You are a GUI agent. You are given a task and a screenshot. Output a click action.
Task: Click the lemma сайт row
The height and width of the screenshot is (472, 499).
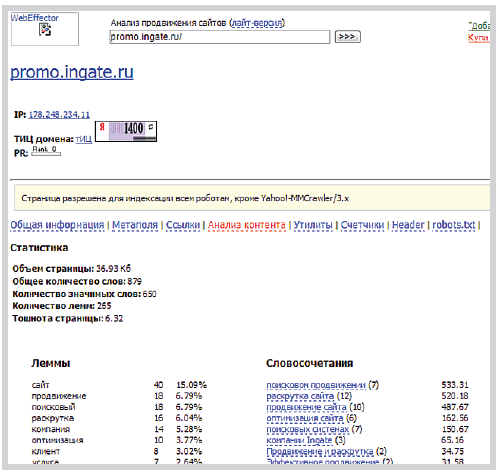pyautogui.click(x=119, y=385)
